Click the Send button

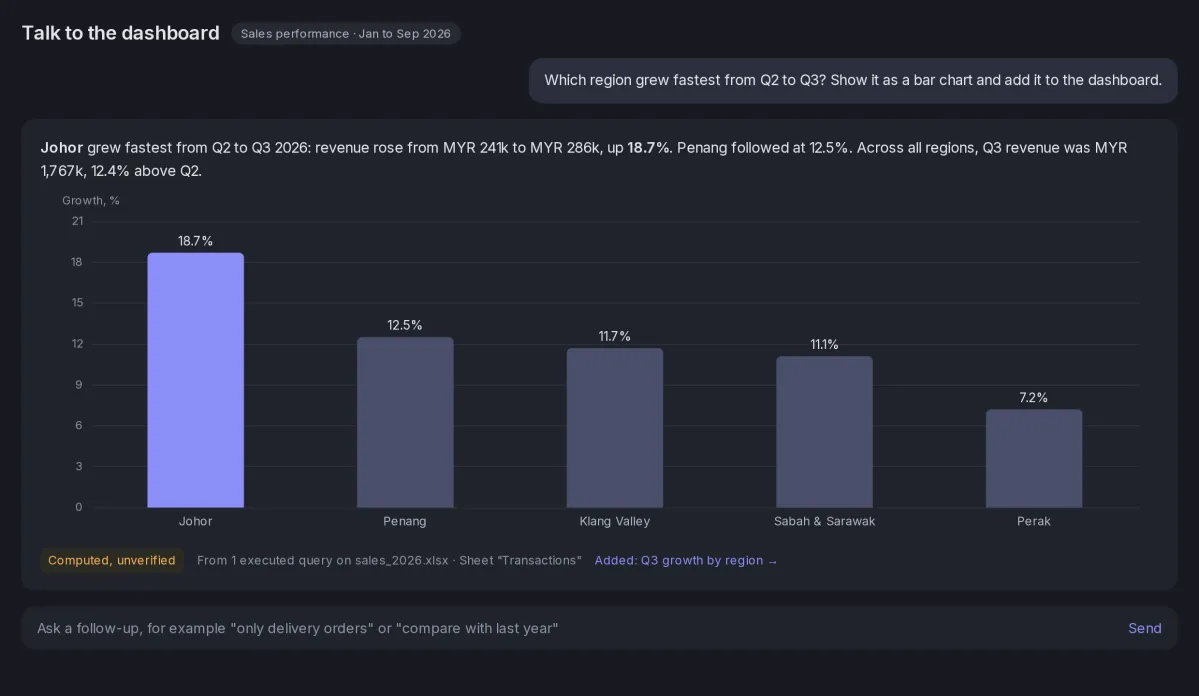pos(1144,628)
